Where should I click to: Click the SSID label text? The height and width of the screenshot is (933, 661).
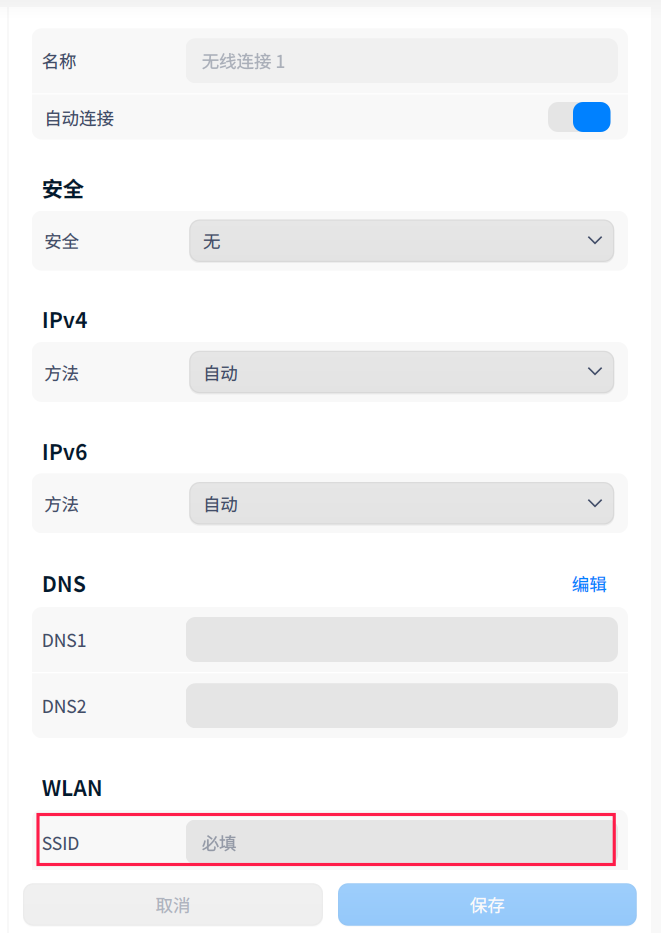click(60, 844)
